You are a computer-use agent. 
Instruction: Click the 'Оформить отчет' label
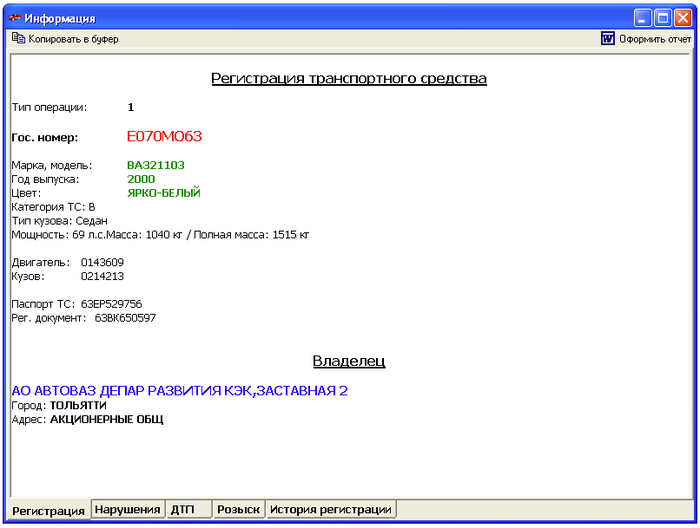[655, 39]
